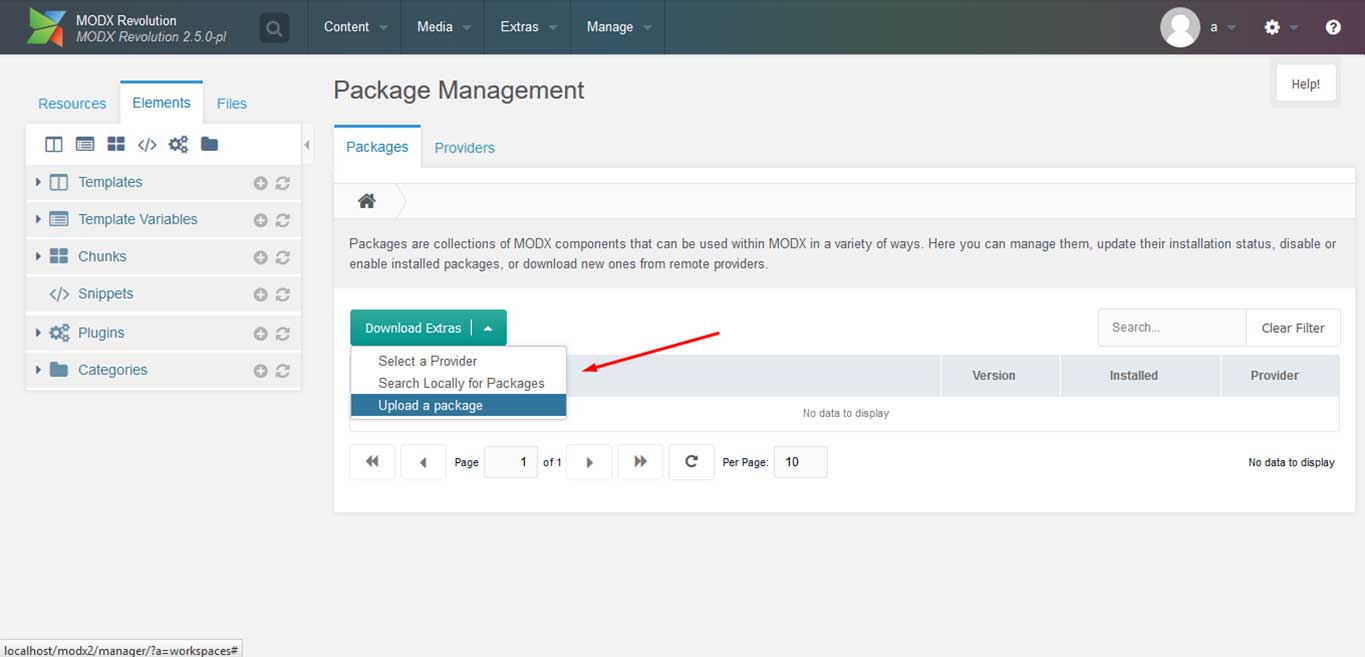Select Upload a package menu item
1365x657 pixels.
430,405
